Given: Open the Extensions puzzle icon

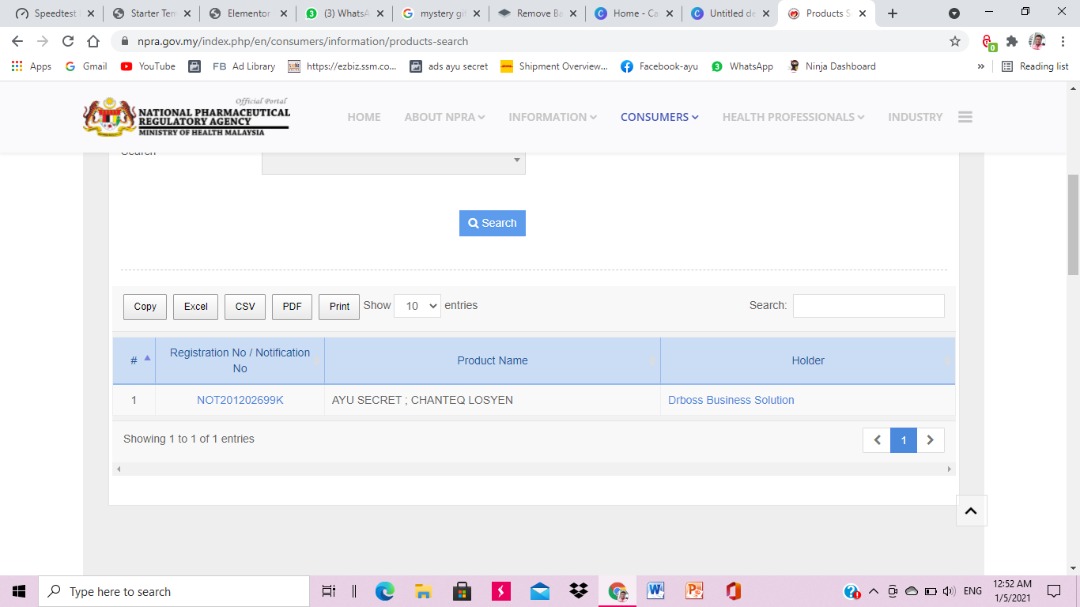Looking at the screenshot, I should point(1012,41).
